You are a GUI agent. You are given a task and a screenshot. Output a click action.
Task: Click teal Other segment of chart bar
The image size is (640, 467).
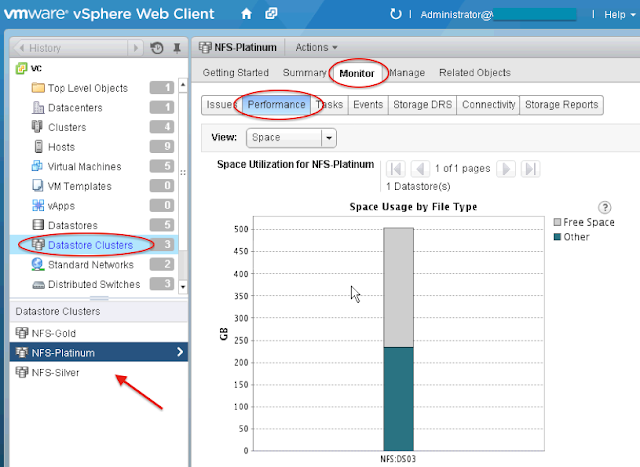point(398,399)
